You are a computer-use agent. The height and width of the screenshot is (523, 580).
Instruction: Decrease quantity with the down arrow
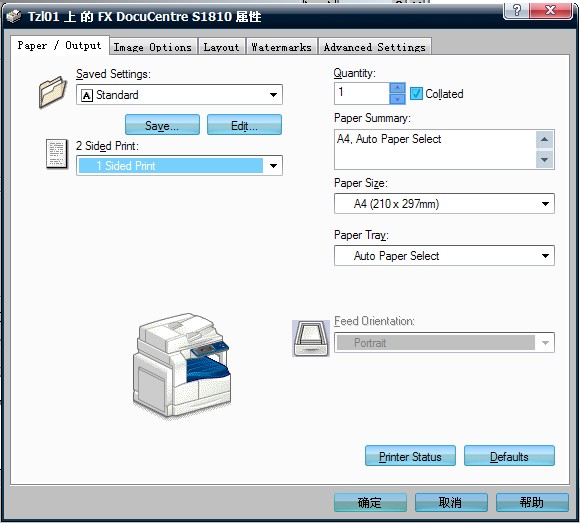[397, 99]
